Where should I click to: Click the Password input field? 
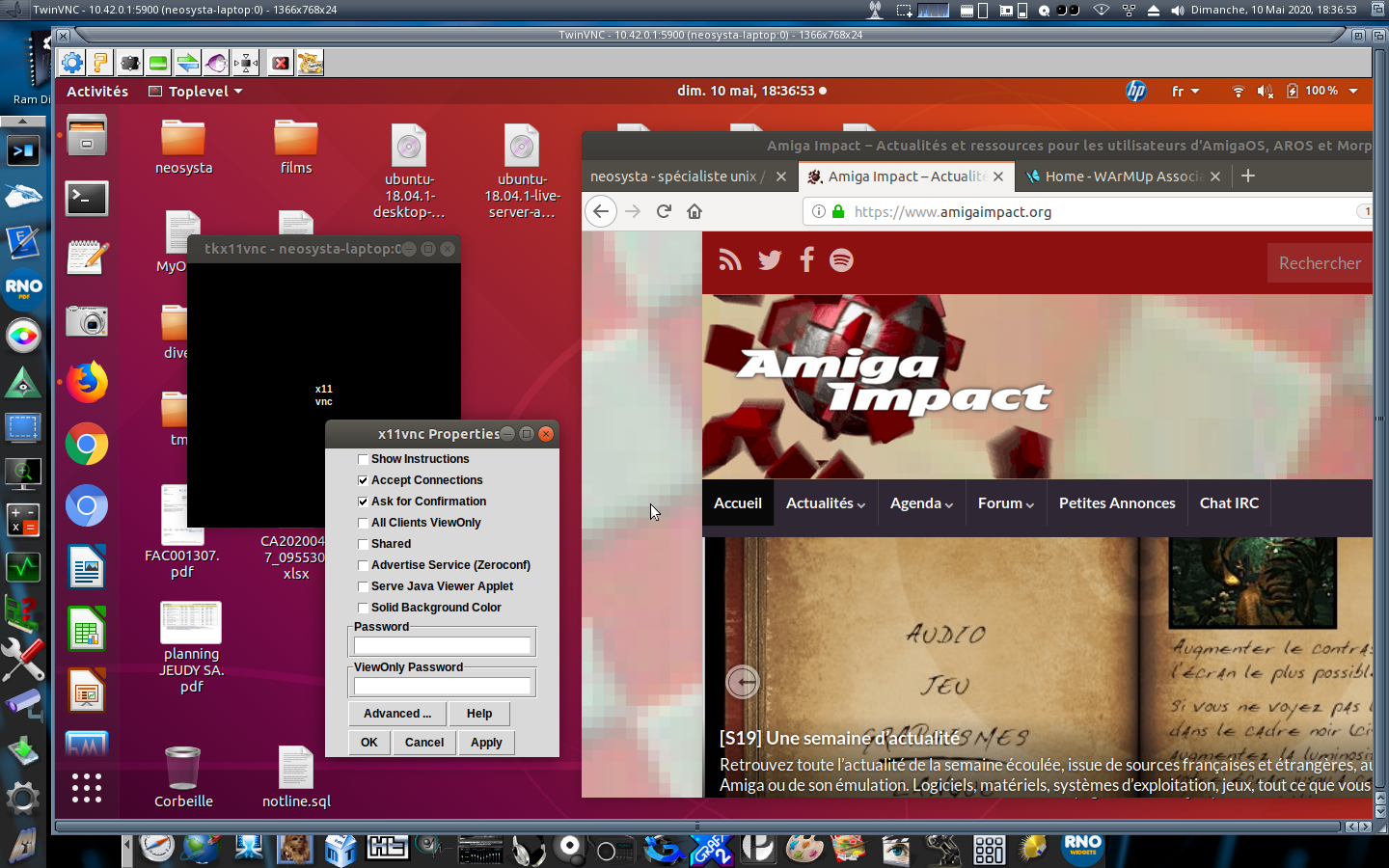[442, 645]
